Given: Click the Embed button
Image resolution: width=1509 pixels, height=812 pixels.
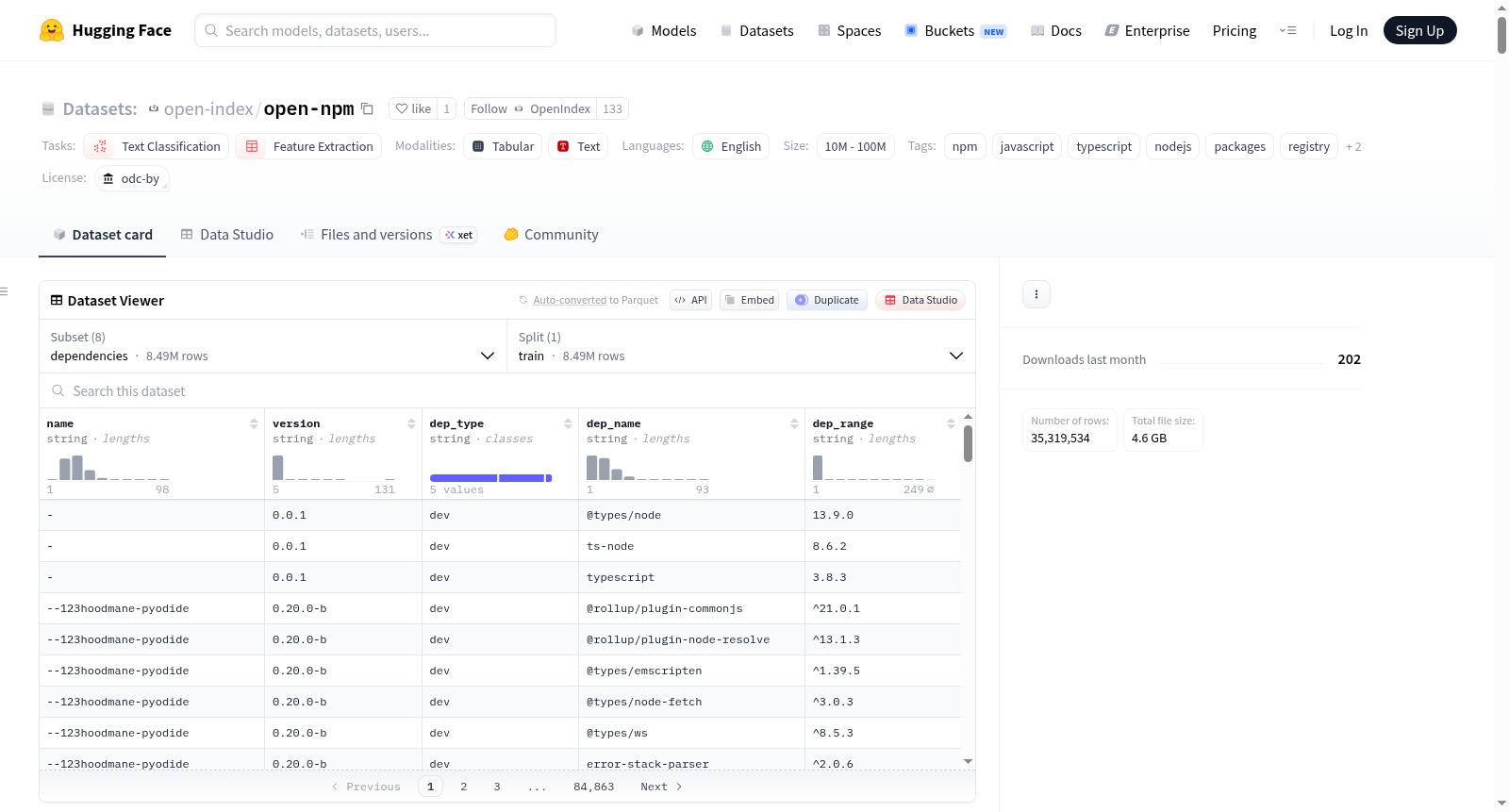Looking at the screenshot, I should (749, 300).
